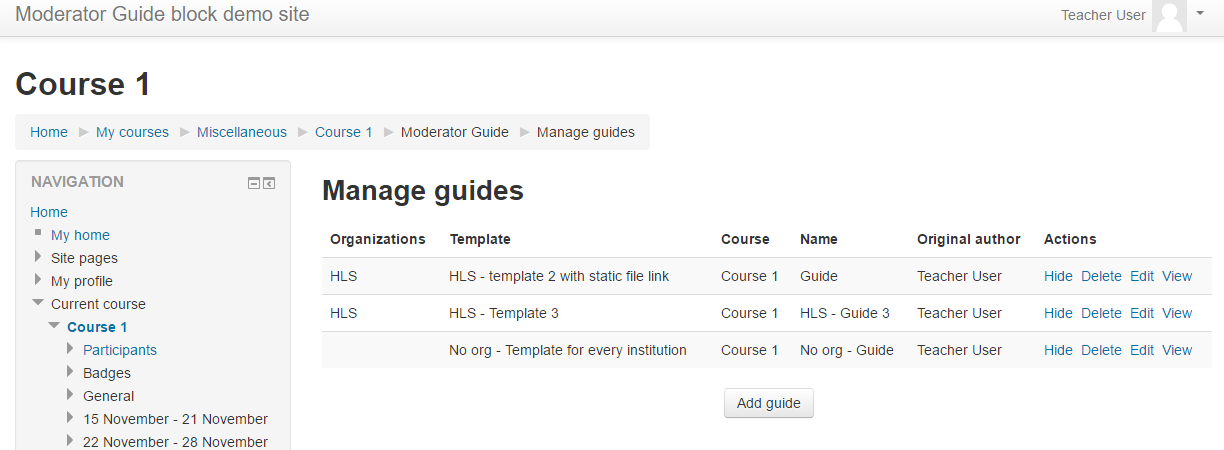Hide the HLS - Guide 3 guide
1224x450 pixels.
1058,313
